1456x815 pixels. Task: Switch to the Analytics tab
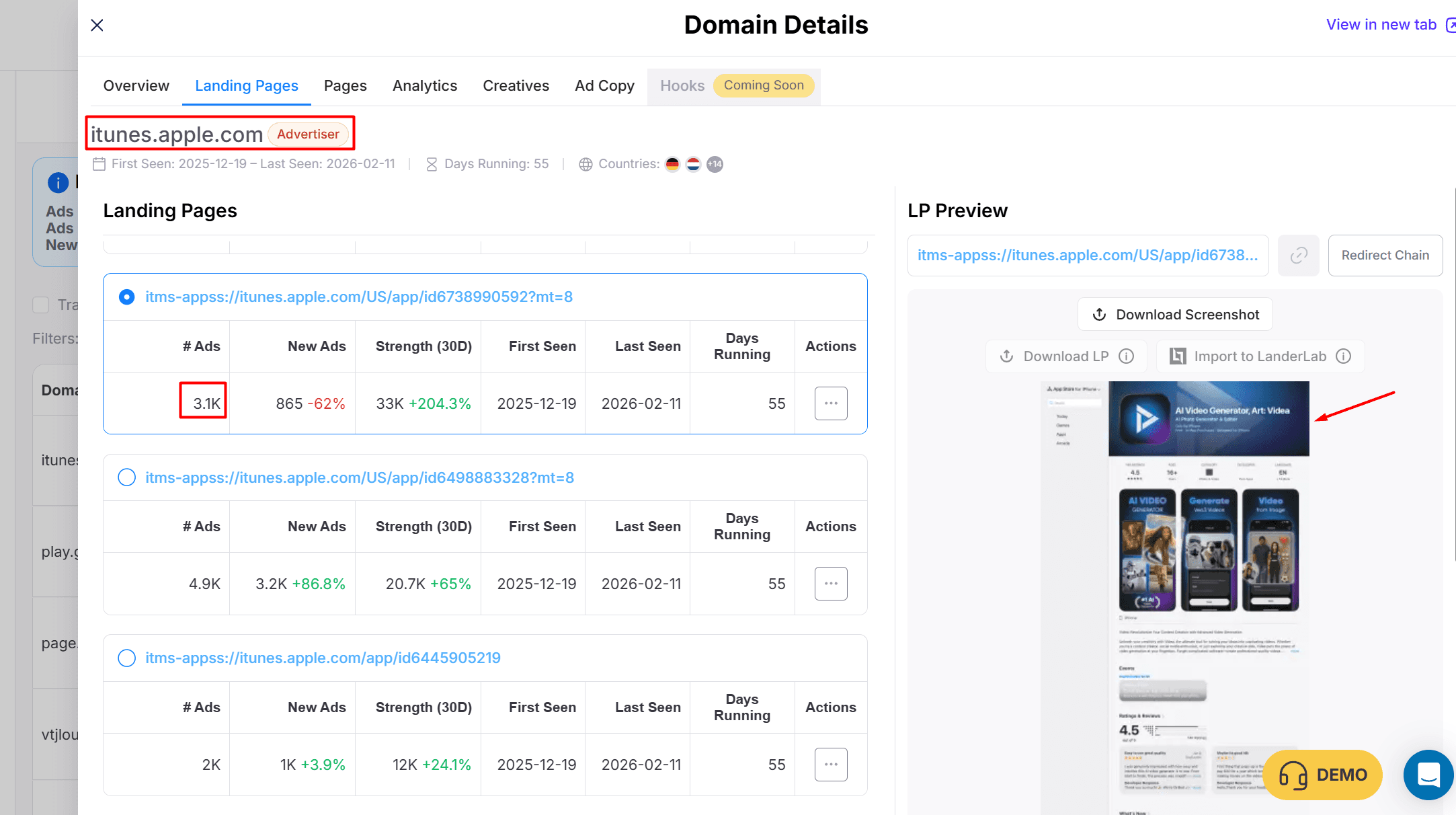[424, 86]
